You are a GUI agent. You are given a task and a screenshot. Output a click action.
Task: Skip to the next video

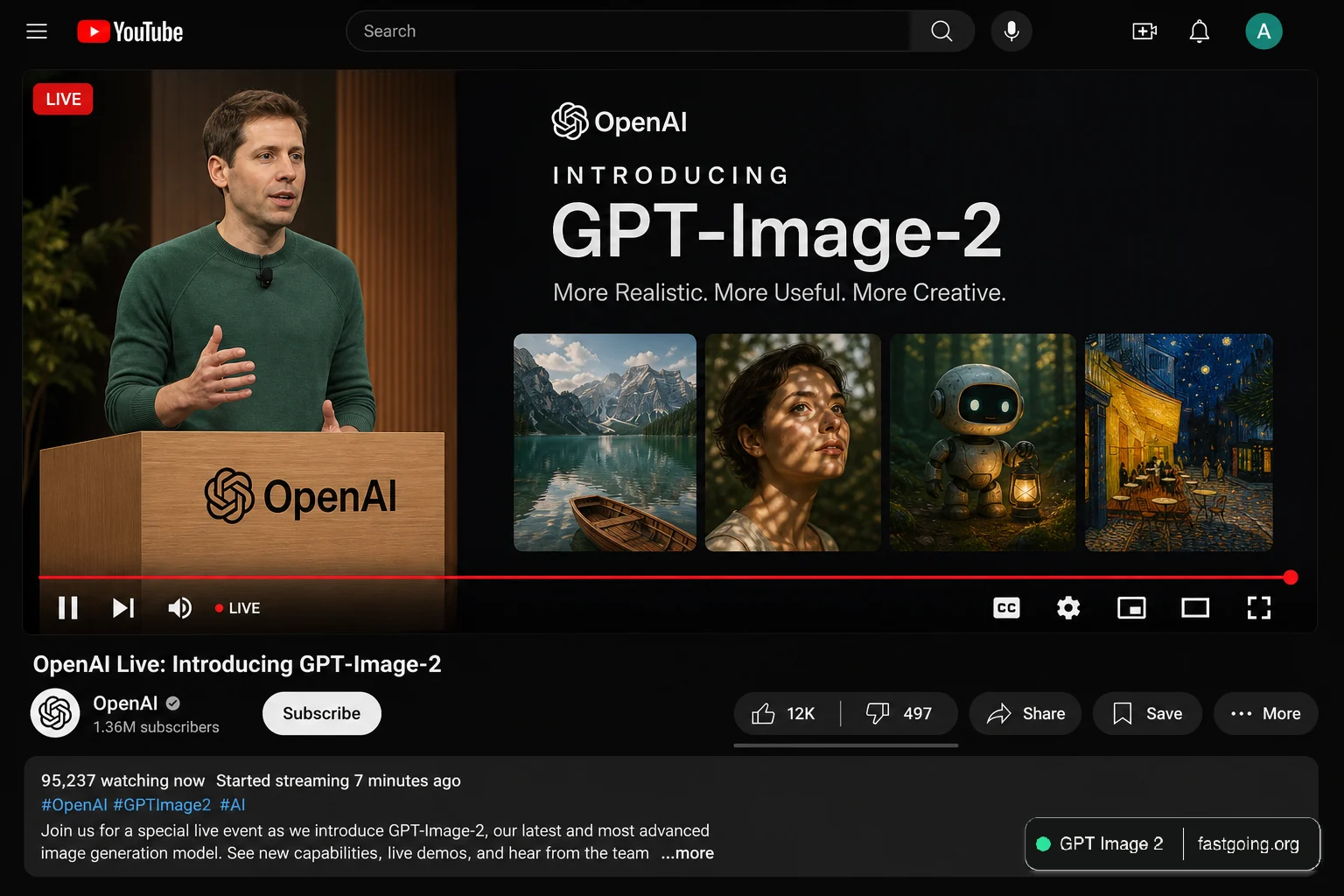(123, 607)
